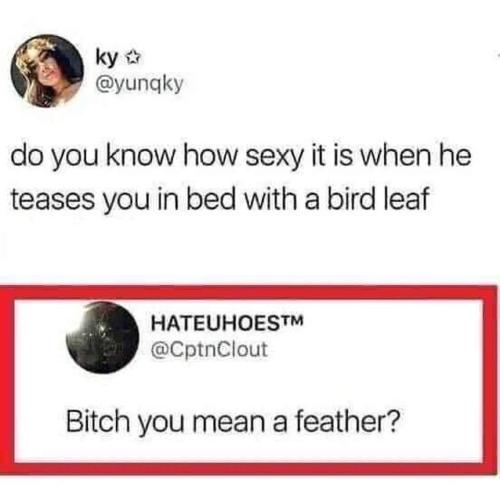The width and height of the screenshot is (500, 487).
Task: Click the word 'Bitch' in the reply
Action: (97, 420)
